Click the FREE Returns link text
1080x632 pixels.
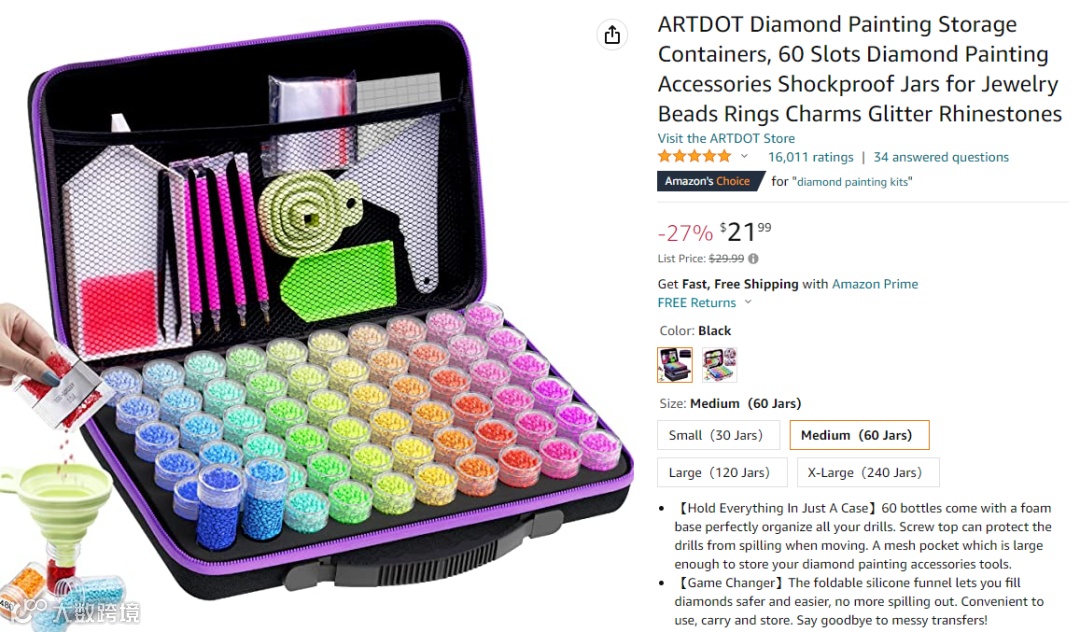pyautogui.click(x=696, y=302)
